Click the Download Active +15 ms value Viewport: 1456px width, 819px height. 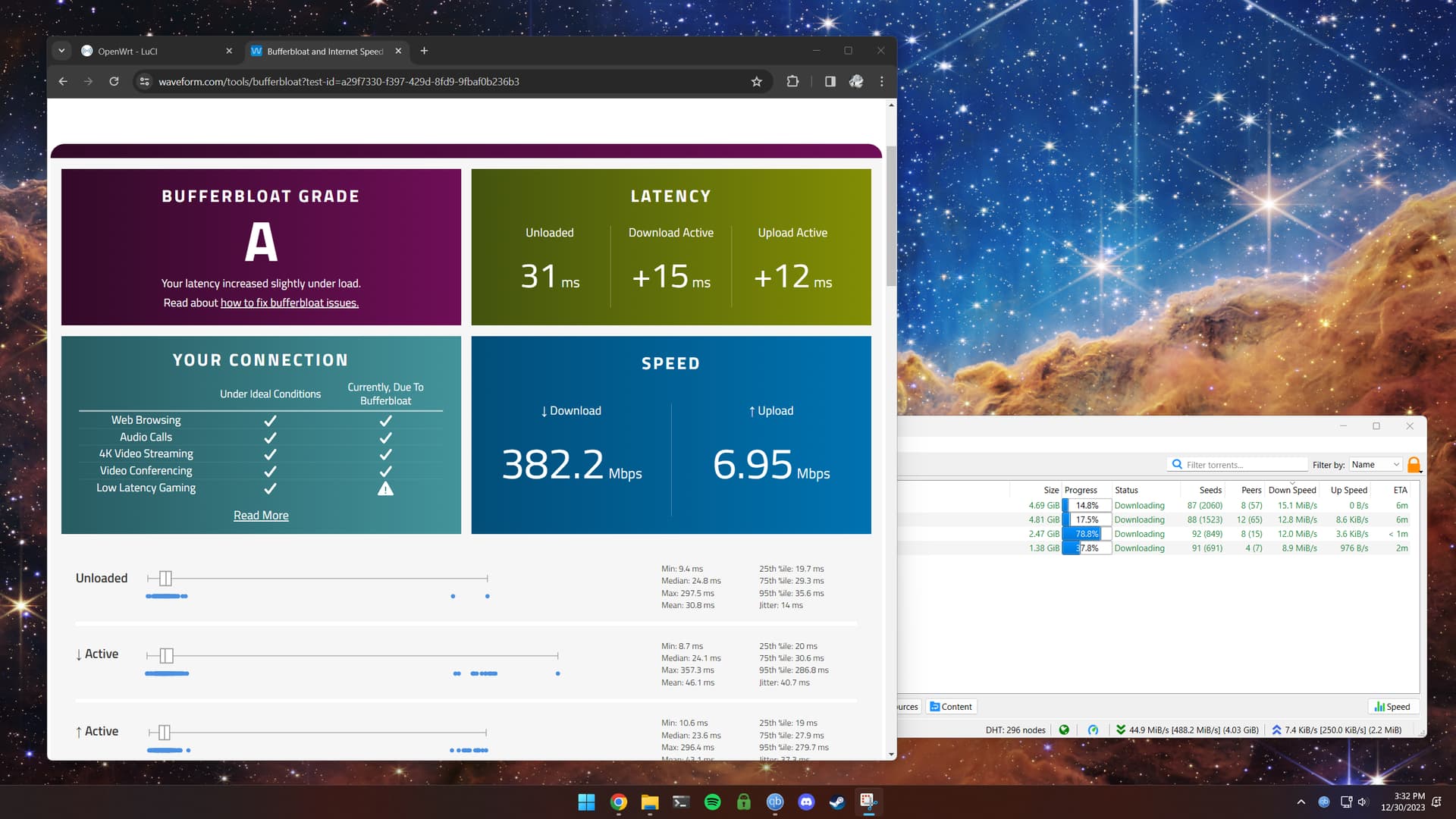[x=671, y=277]
